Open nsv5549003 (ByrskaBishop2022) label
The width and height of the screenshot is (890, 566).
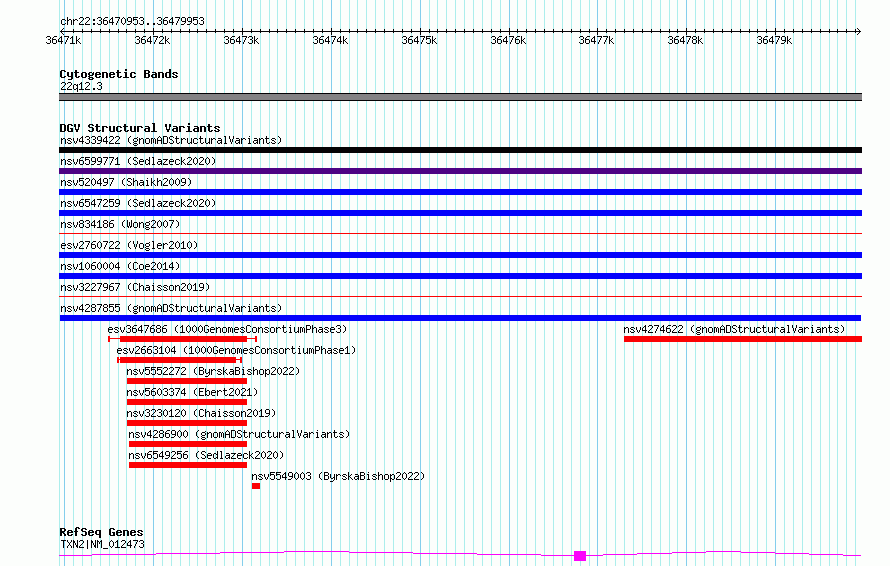tap(338, 476)
